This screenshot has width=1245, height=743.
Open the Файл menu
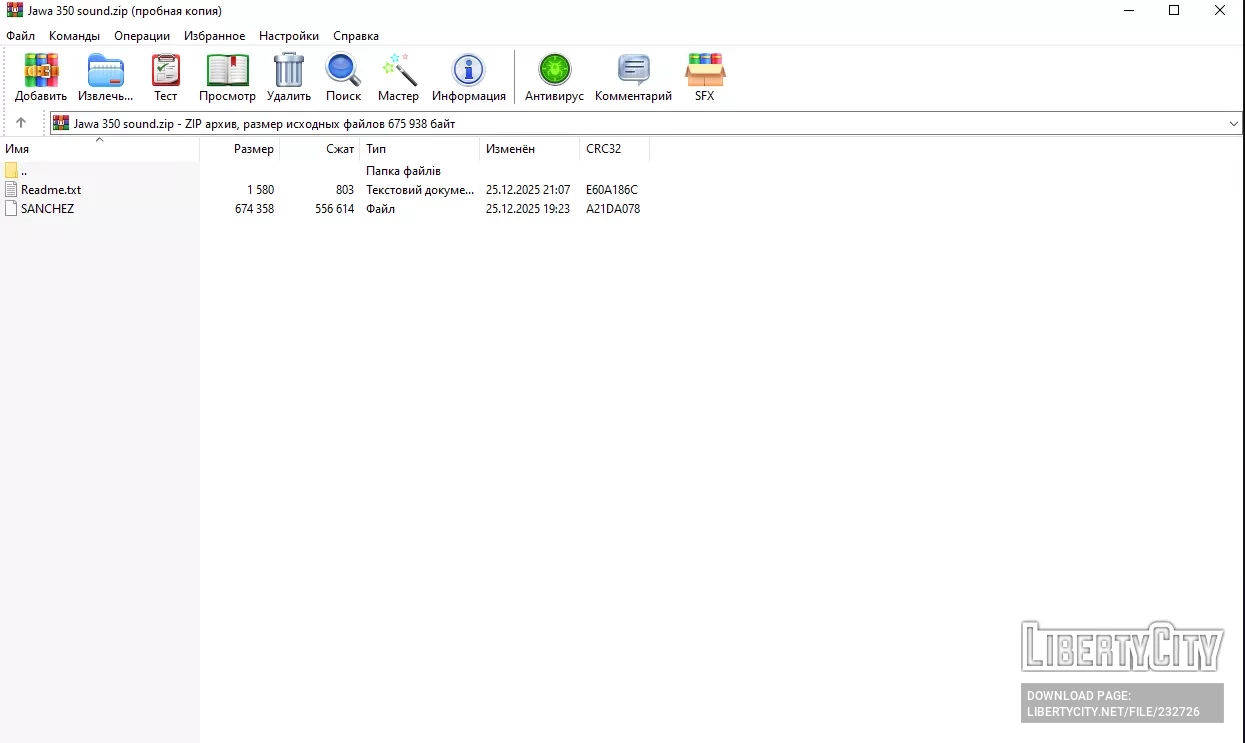point(20,36)
